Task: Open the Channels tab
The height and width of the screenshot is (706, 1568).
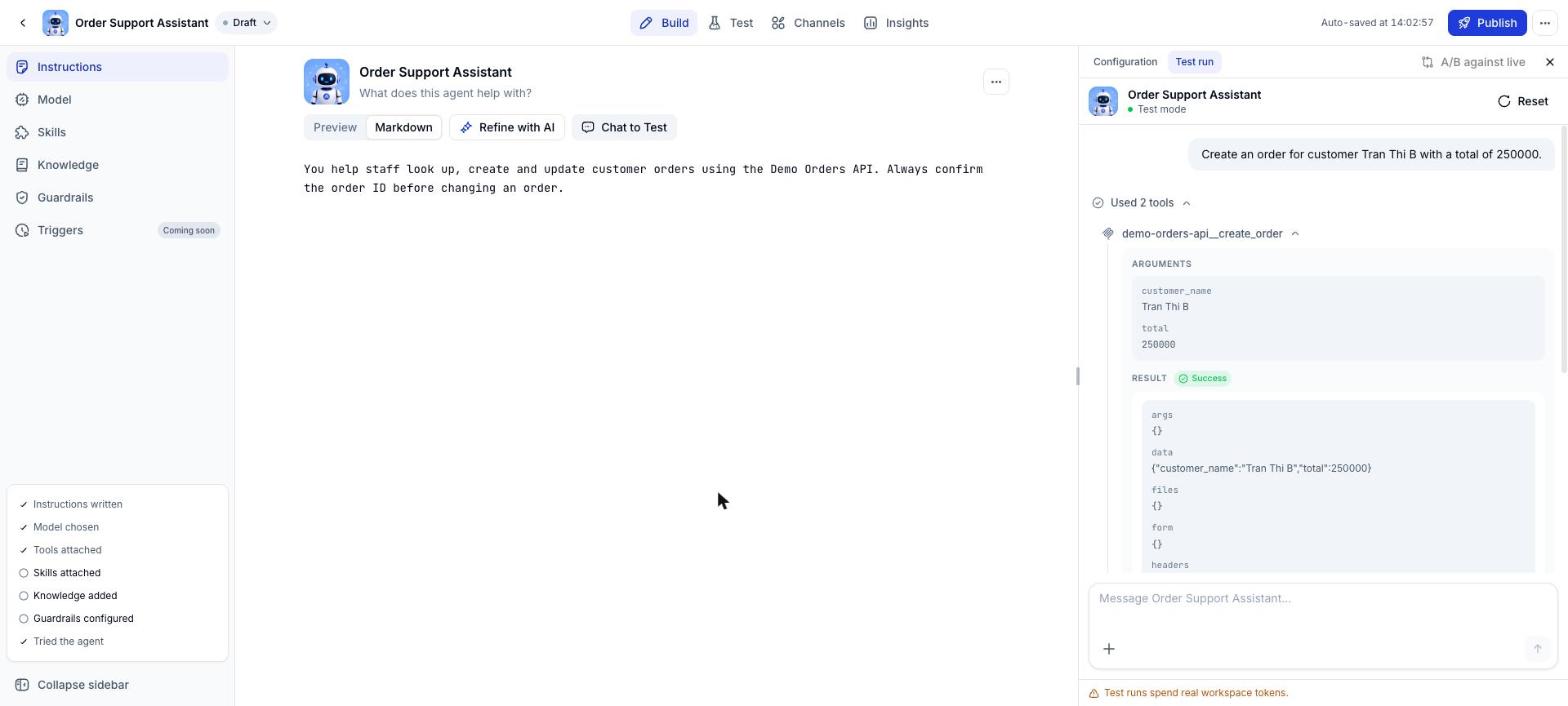Action: tap(808, 23)
